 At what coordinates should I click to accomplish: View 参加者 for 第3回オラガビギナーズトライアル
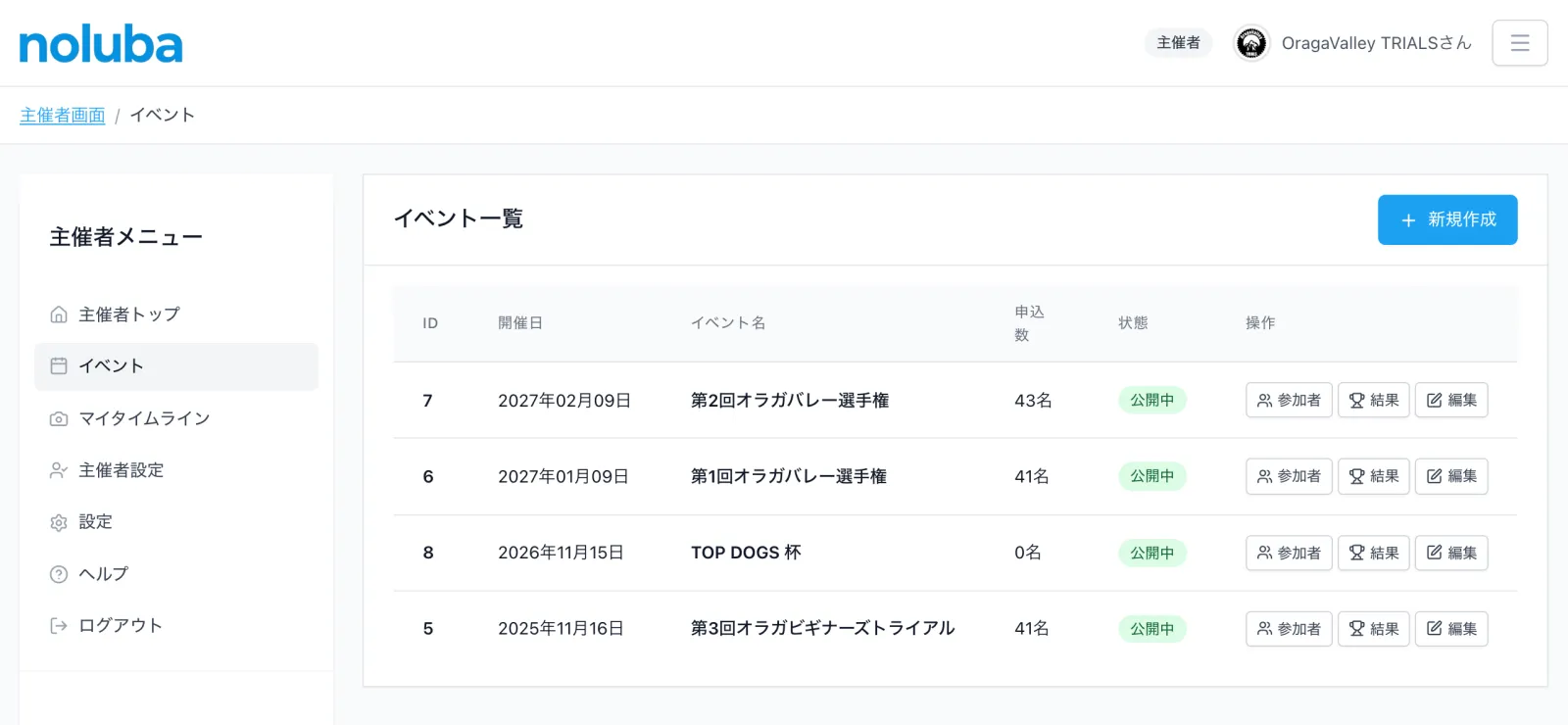(x=1289, y=629)
